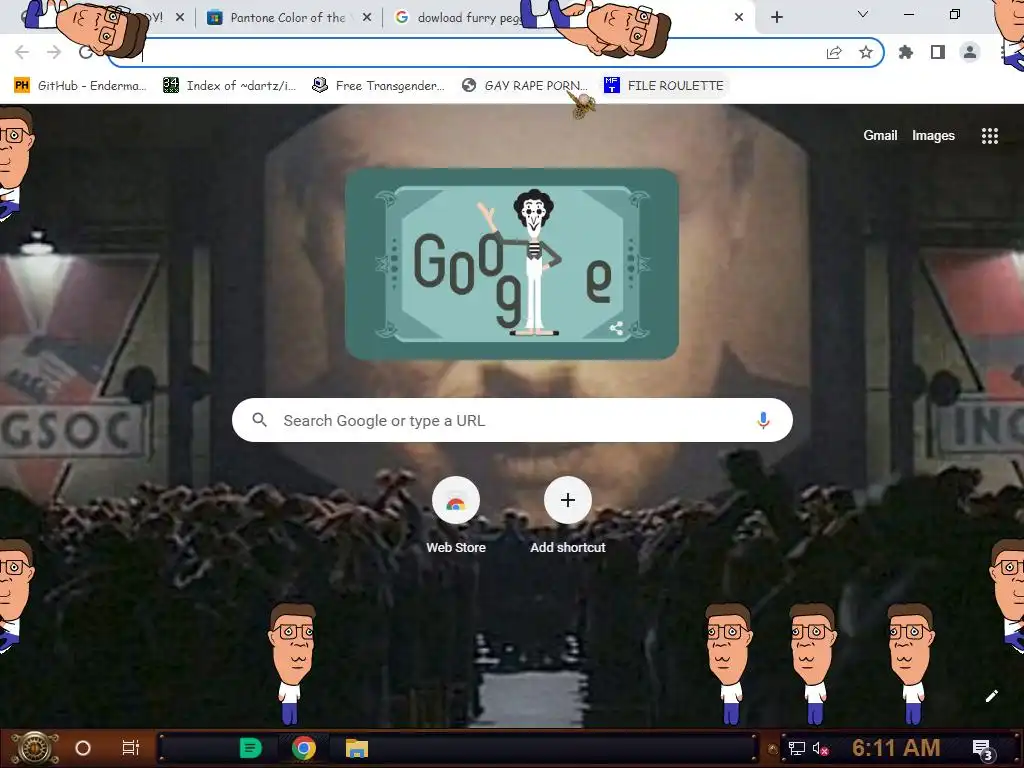The width and height of the screenshot is (1024, 768).
Task: Restore down the browser window
Action: coord(955,14)
